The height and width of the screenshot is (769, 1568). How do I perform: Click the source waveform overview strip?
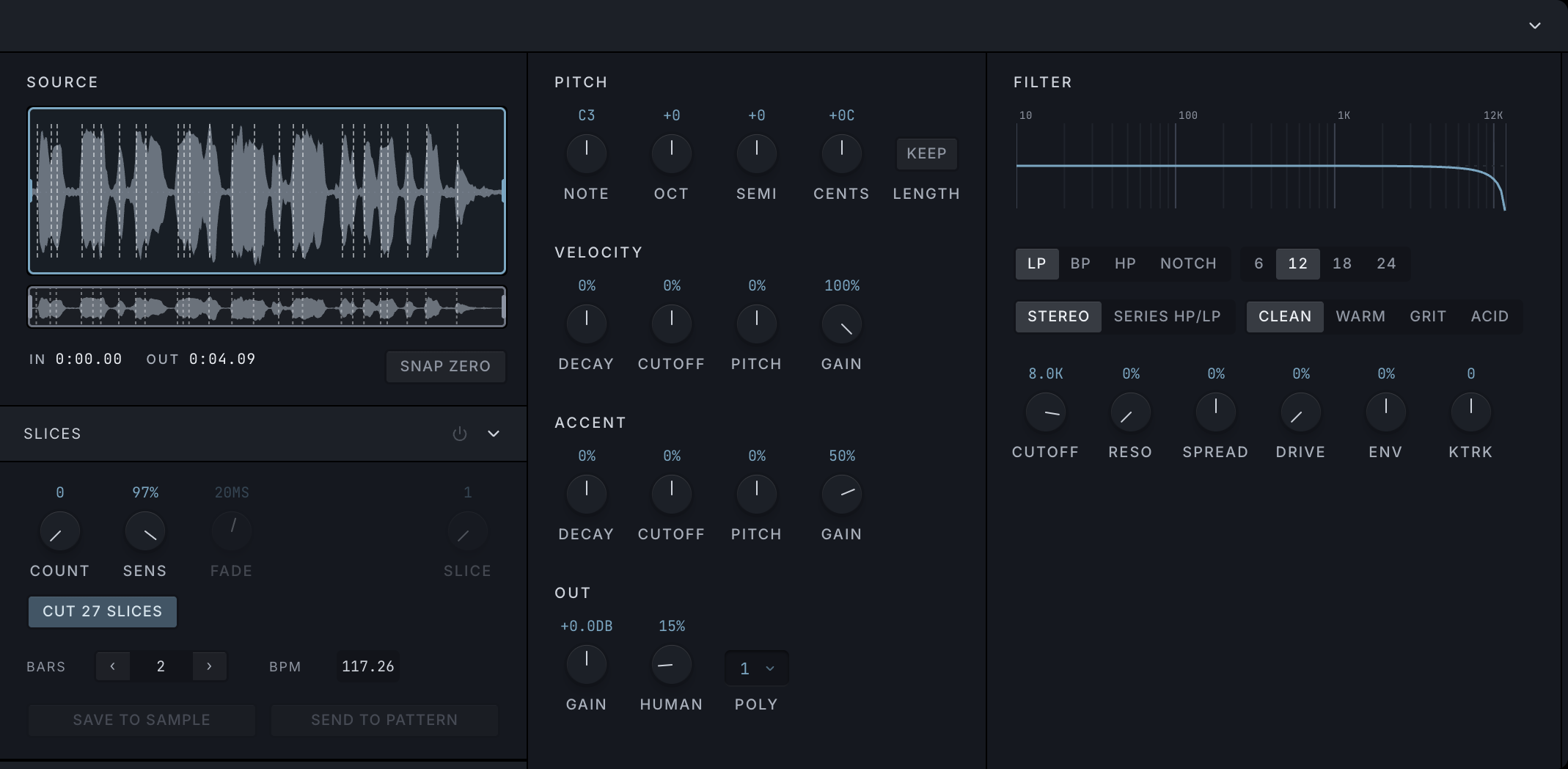click(267, 307)
